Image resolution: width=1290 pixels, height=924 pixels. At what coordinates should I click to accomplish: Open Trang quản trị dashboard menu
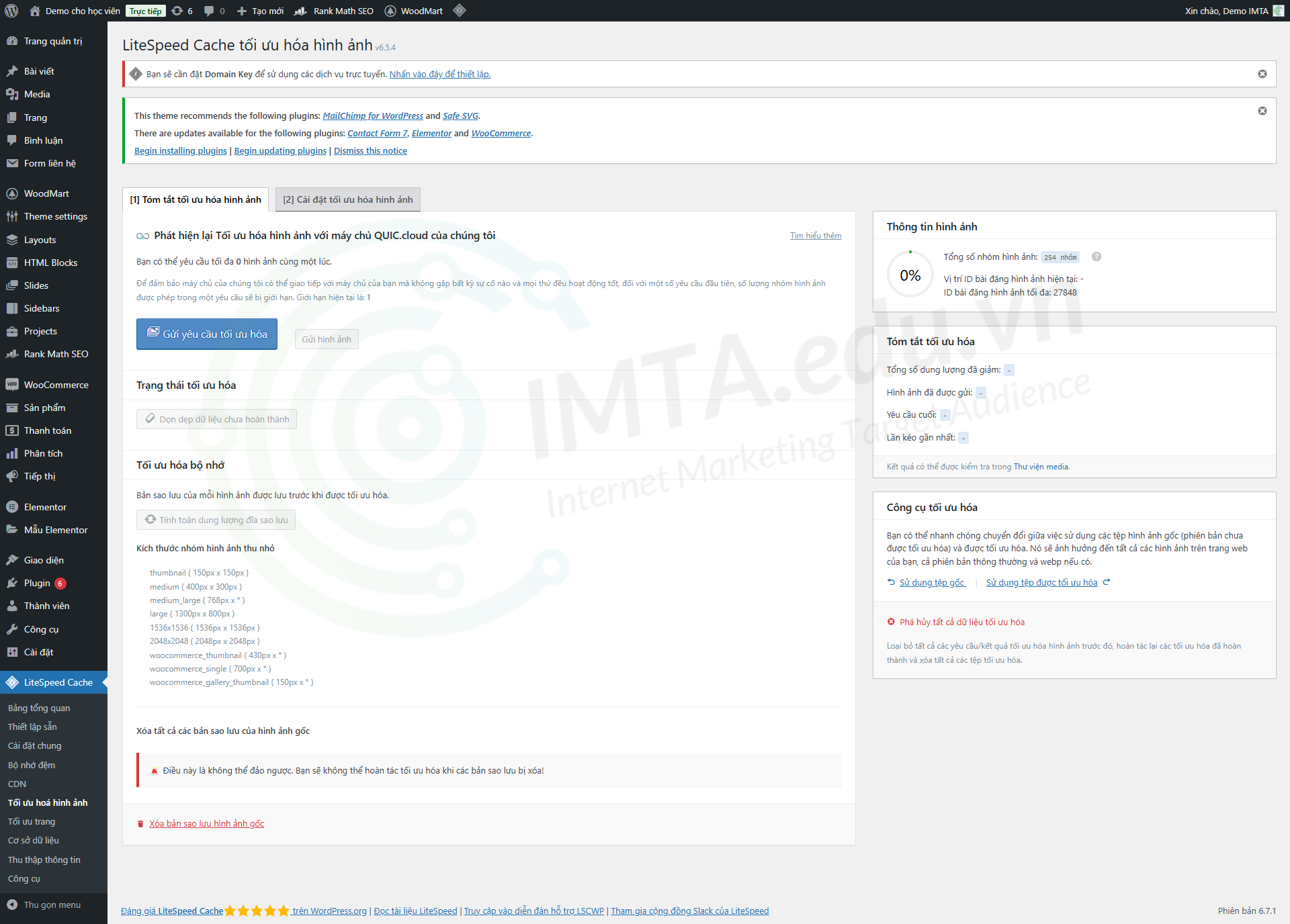pyautogui.click(x=54, y=41)
